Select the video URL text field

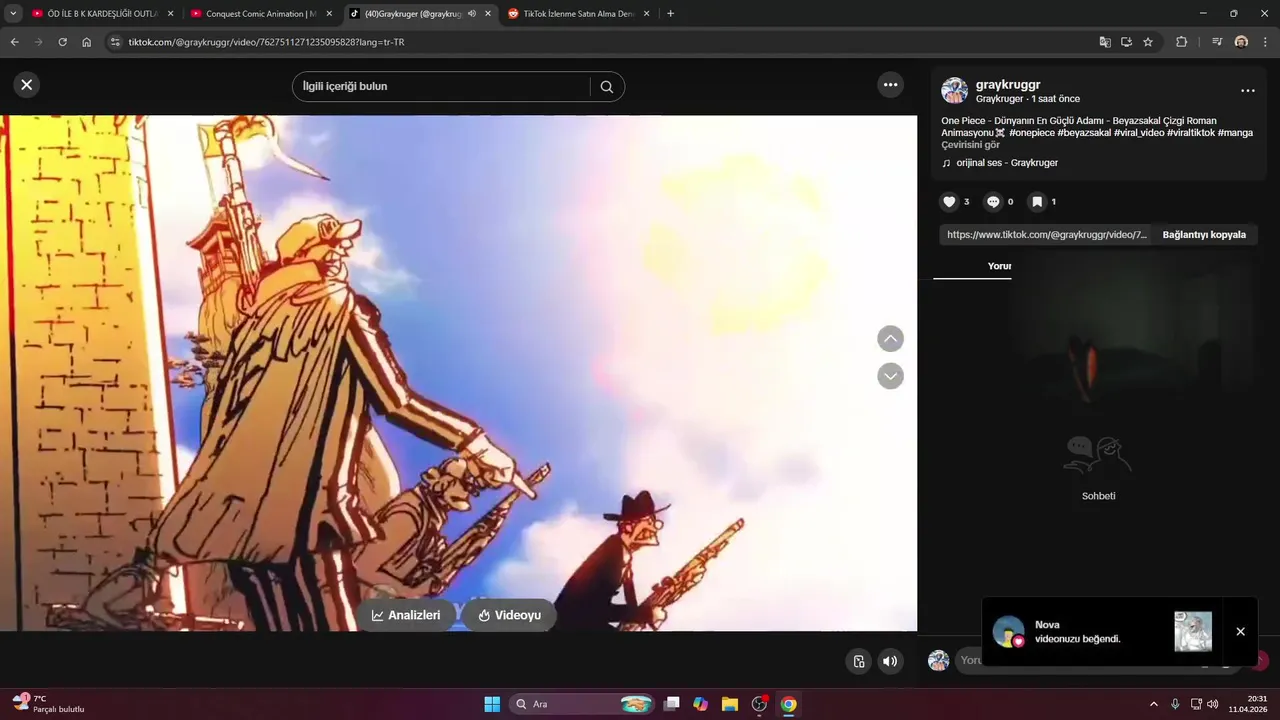point(1046,235)
